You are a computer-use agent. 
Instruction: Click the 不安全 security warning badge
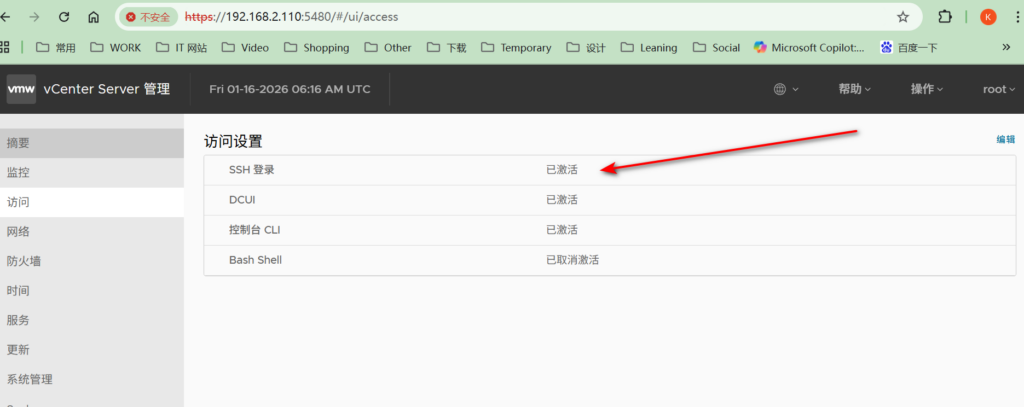pos(147,17)
